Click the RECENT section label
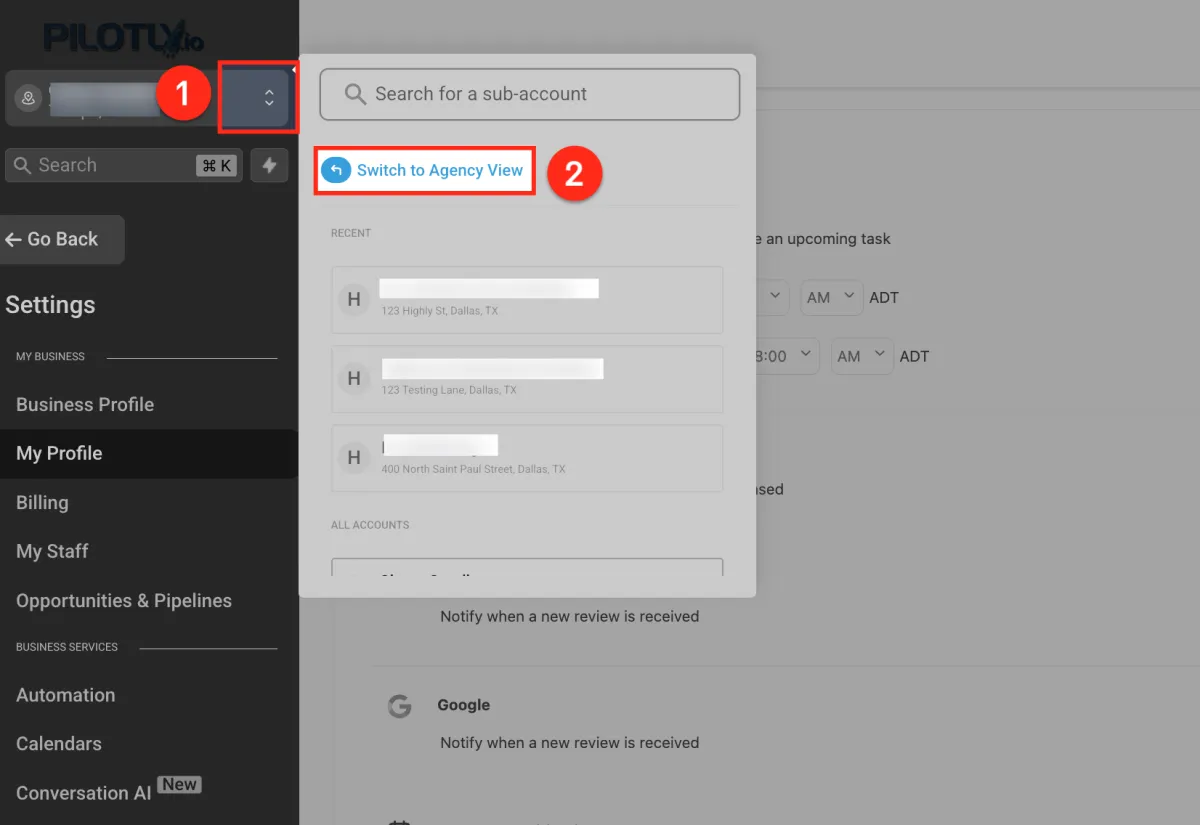Screen dimensions: 1200x825 tap(351, 233)
